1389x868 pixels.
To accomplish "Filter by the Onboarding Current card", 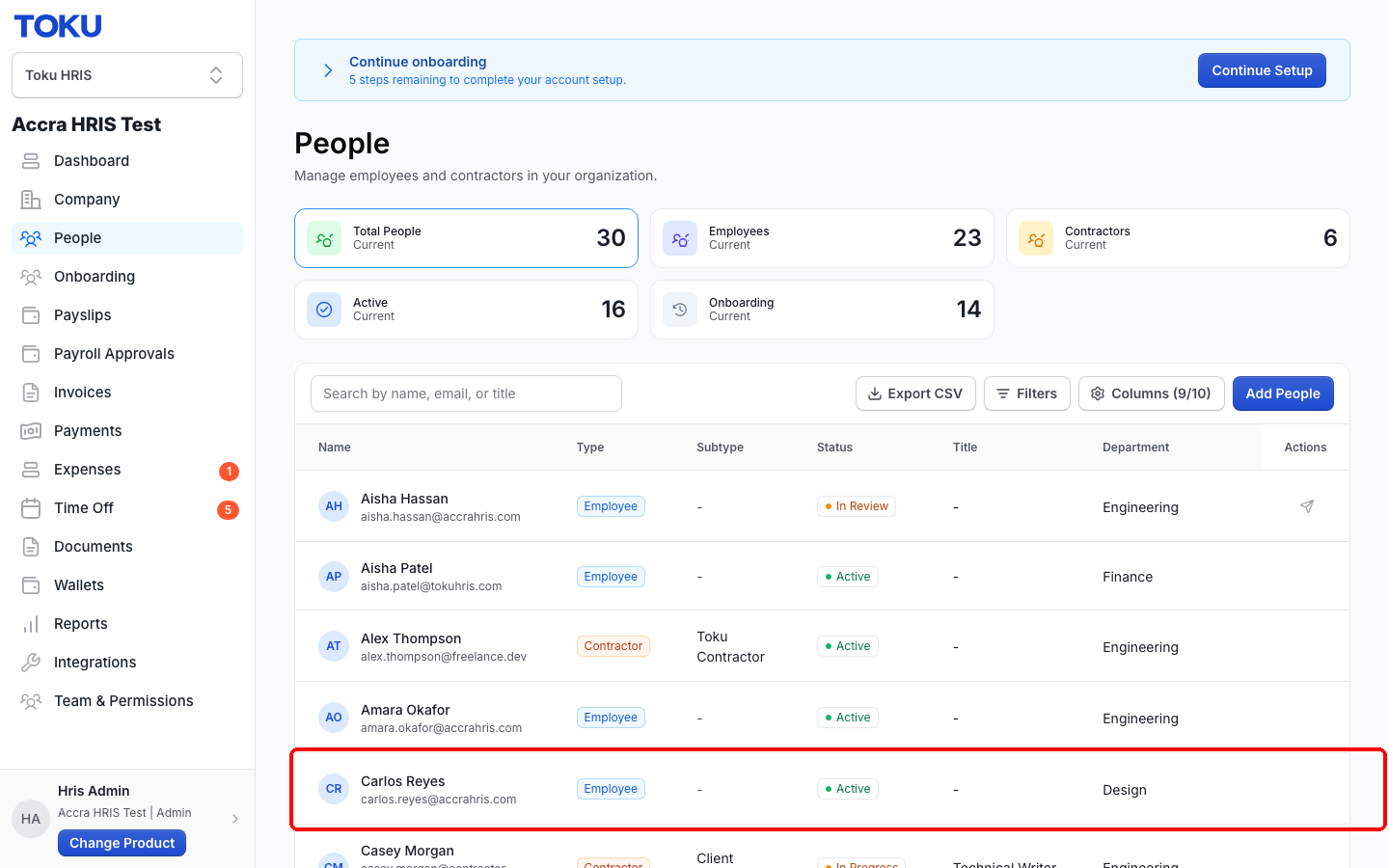I will [822, 310].
